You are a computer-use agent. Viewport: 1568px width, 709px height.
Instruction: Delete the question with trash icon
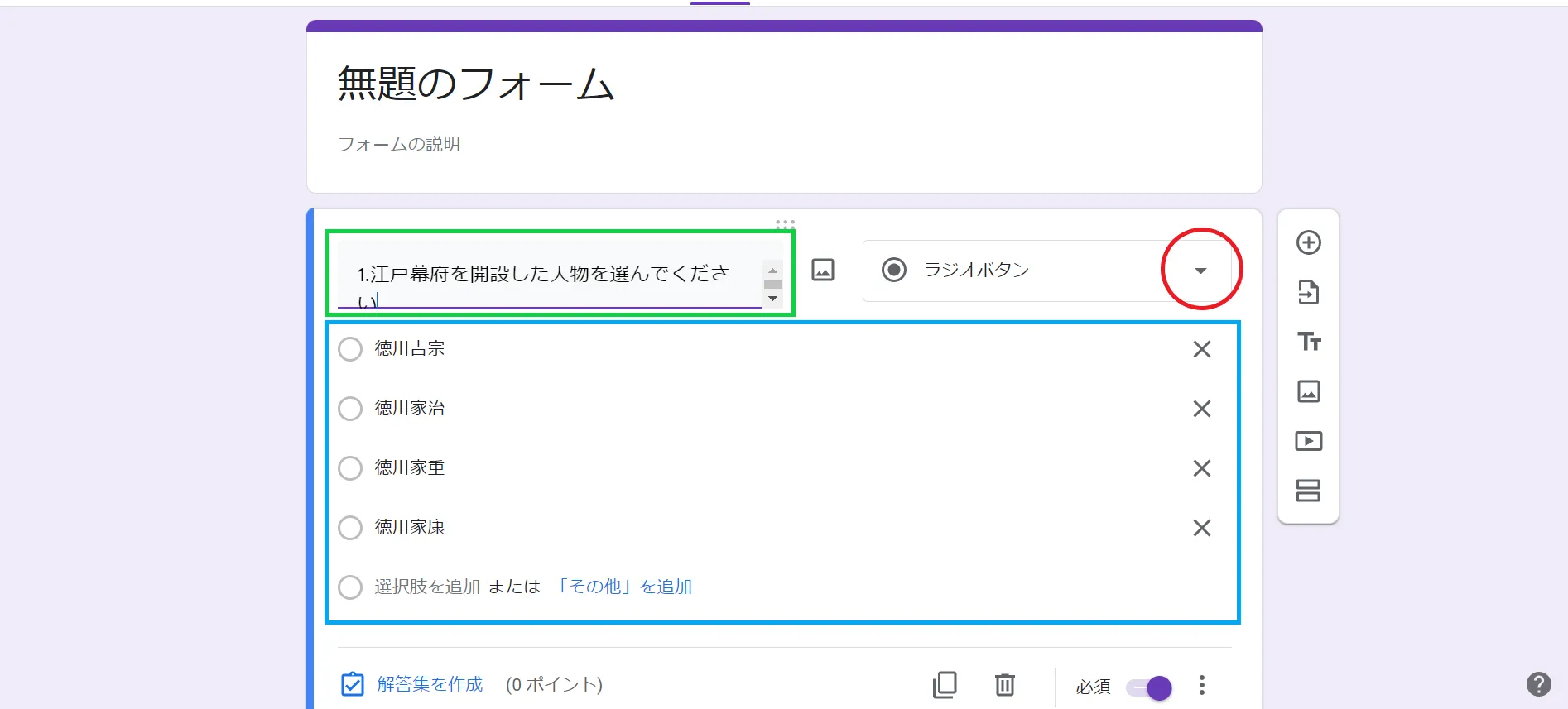click(1004, 685)
